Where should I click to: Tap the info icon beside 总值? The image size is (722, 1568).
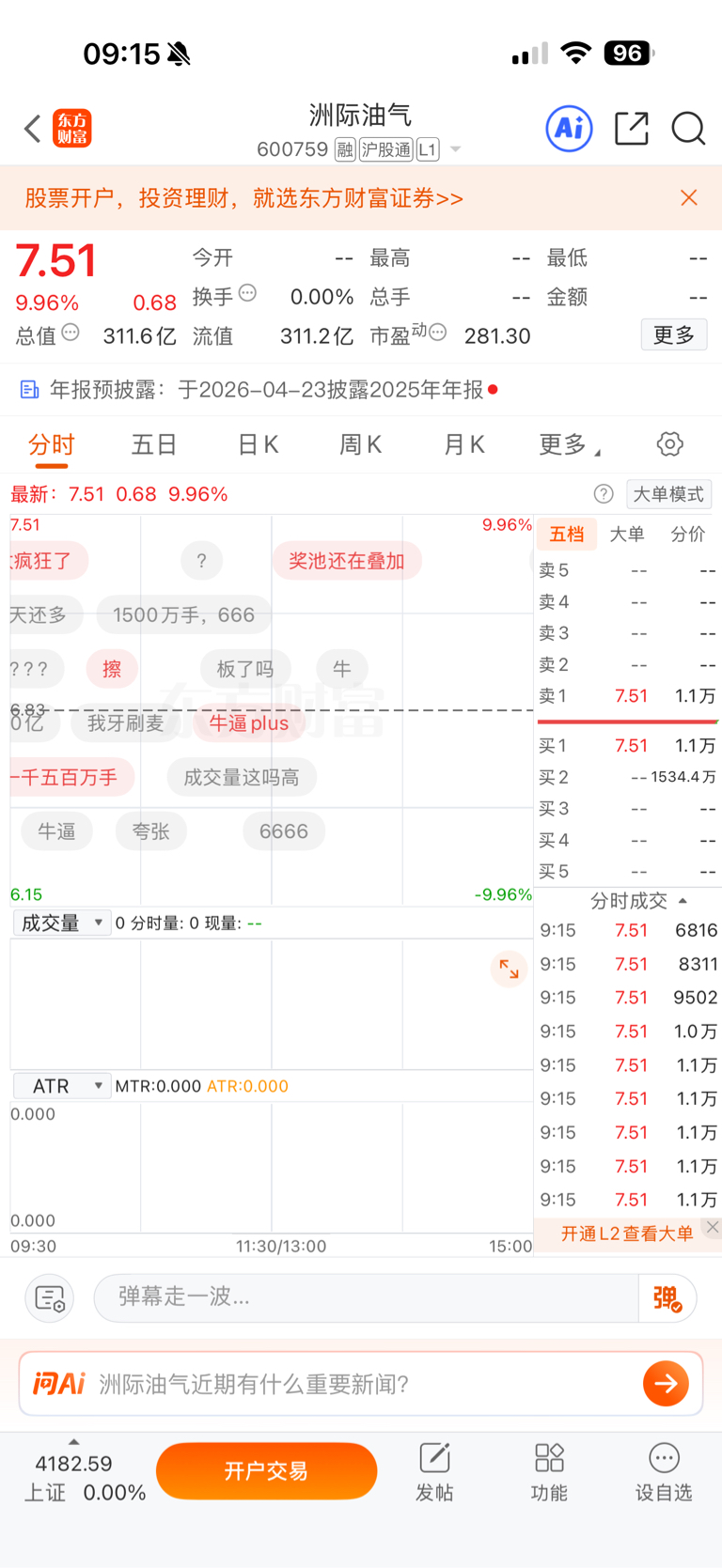71,333
